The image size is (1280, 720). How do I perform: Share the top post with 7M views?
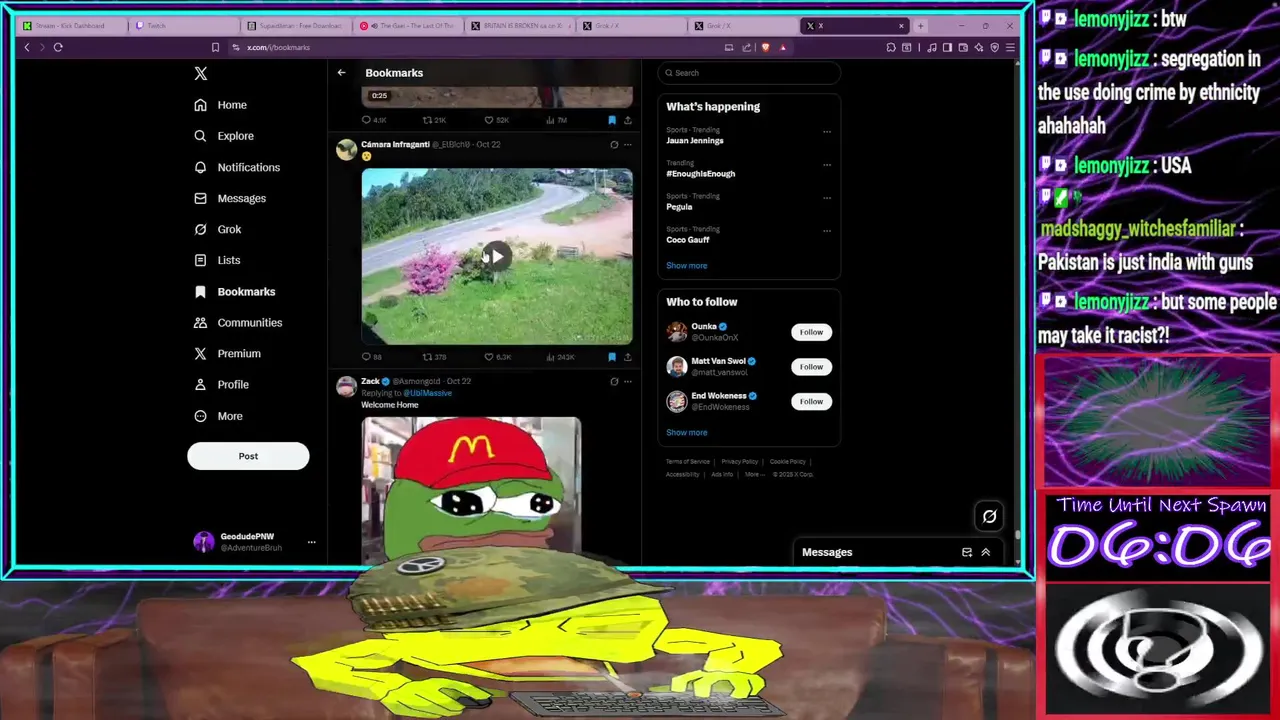pyautogui.click(x=628, y=120)
